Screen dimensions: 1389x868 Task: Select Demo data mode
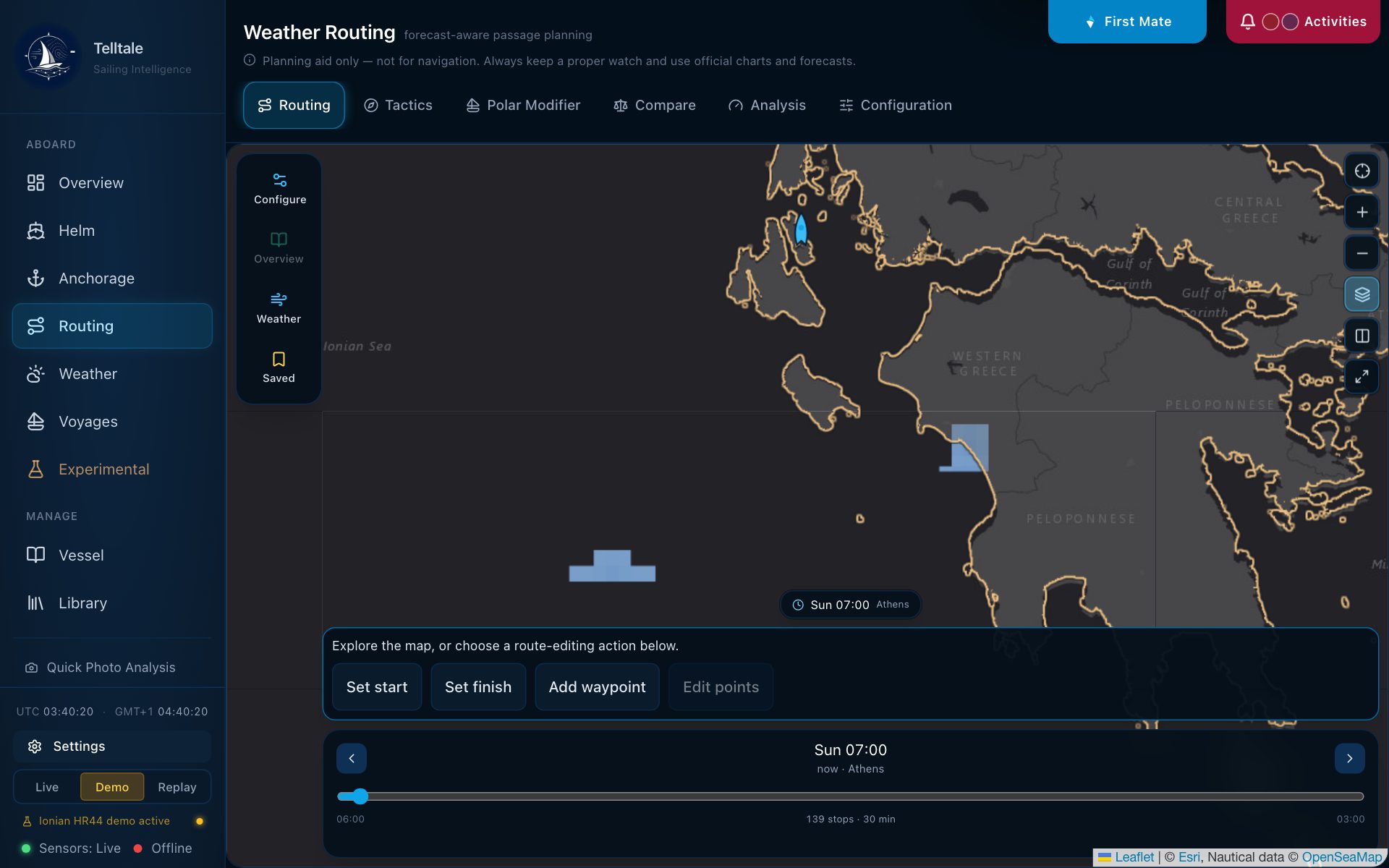point(112,787)
